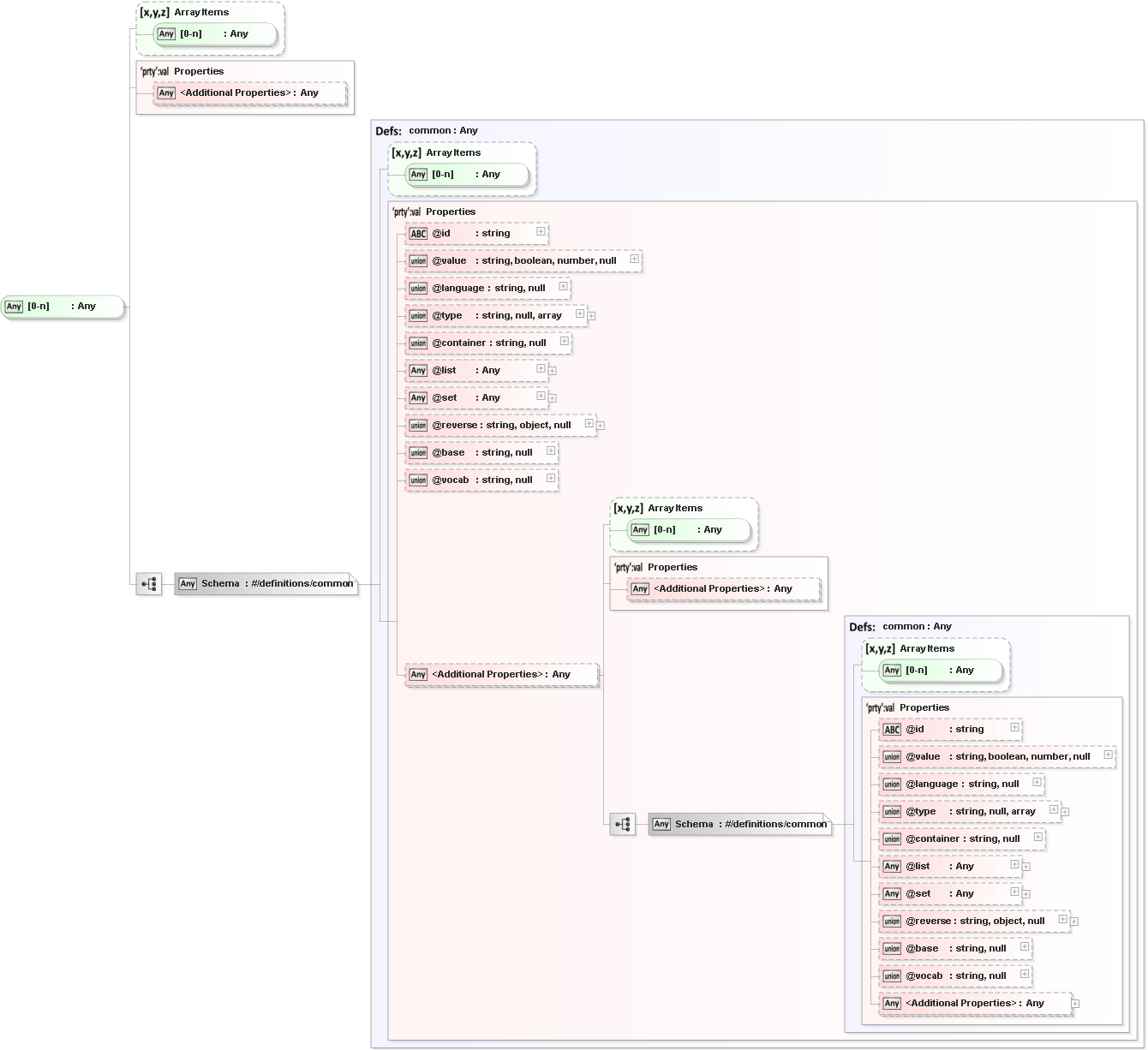Click the Any icon on the @set property
This screenshot has width=1148, height=1050.
point(418,397)
